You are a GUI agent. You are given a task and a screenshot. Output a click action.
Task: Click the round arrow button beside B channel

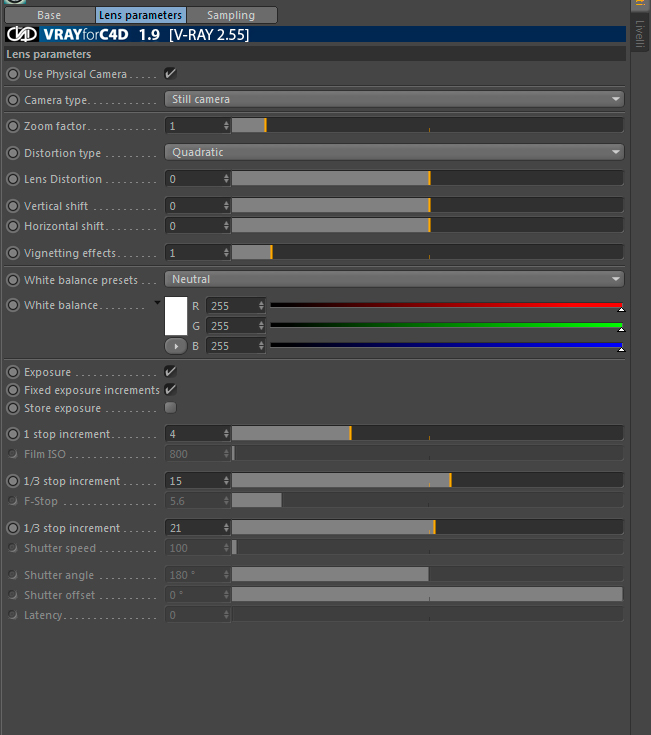tap(176, 346)
